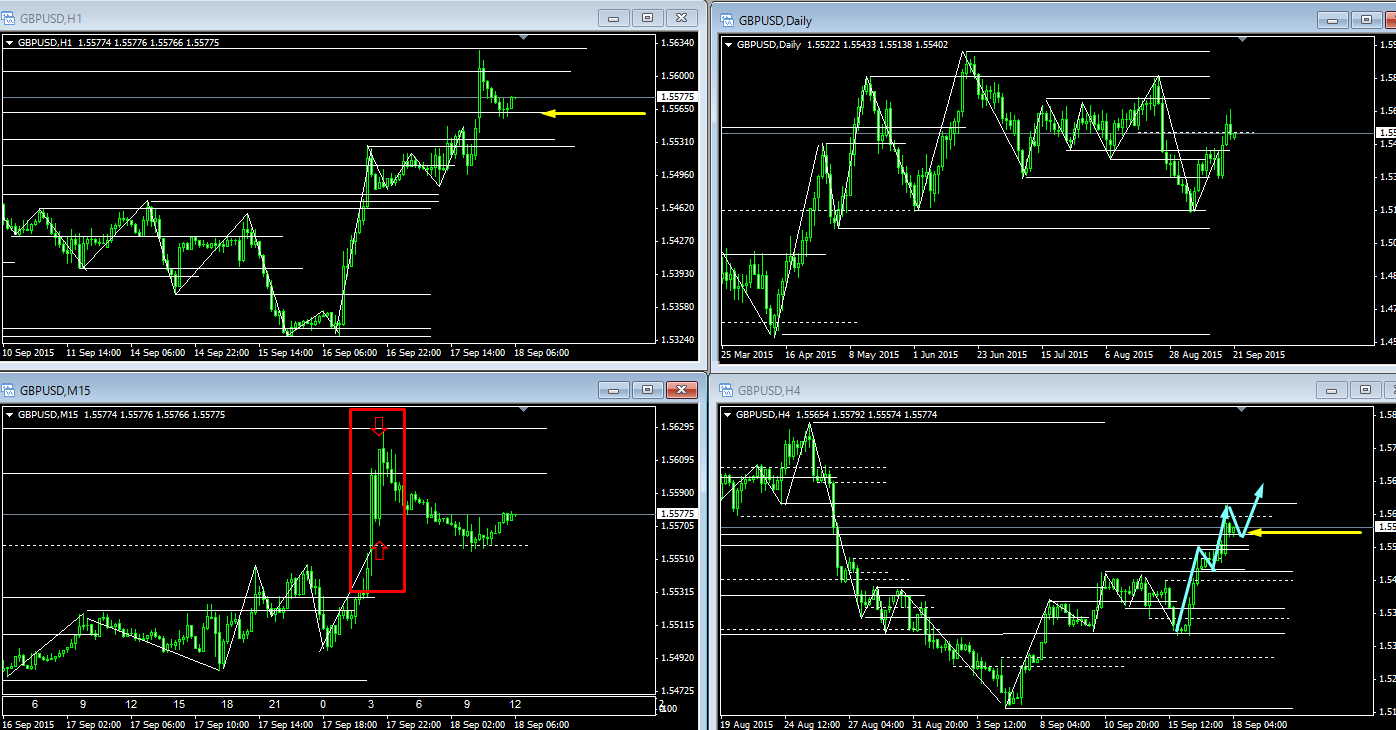Close the GBPUSD,M15 chart window
Screen dimensions: 1396x730
(x=682, y=390)
